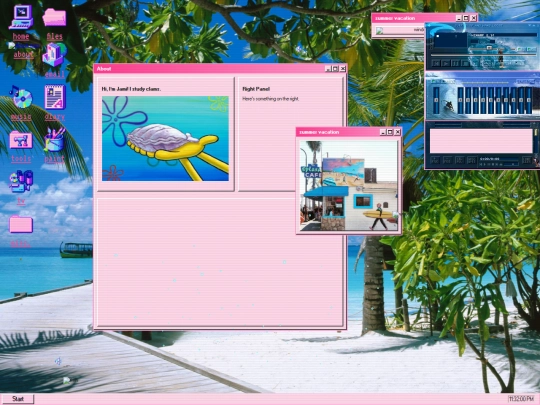The width and height of the screenshot is (540, 405).
Task: Toggle the equalizer ON button
Action: coord(435,82)
